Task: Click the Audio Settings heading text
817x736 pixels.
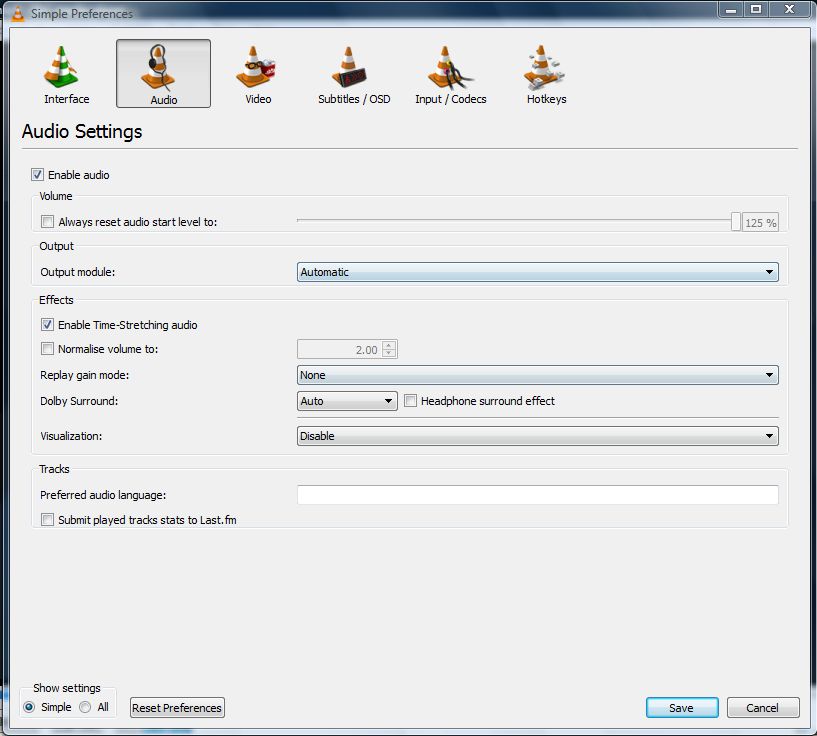Action: pyautogui.click(x=82, y=131)
